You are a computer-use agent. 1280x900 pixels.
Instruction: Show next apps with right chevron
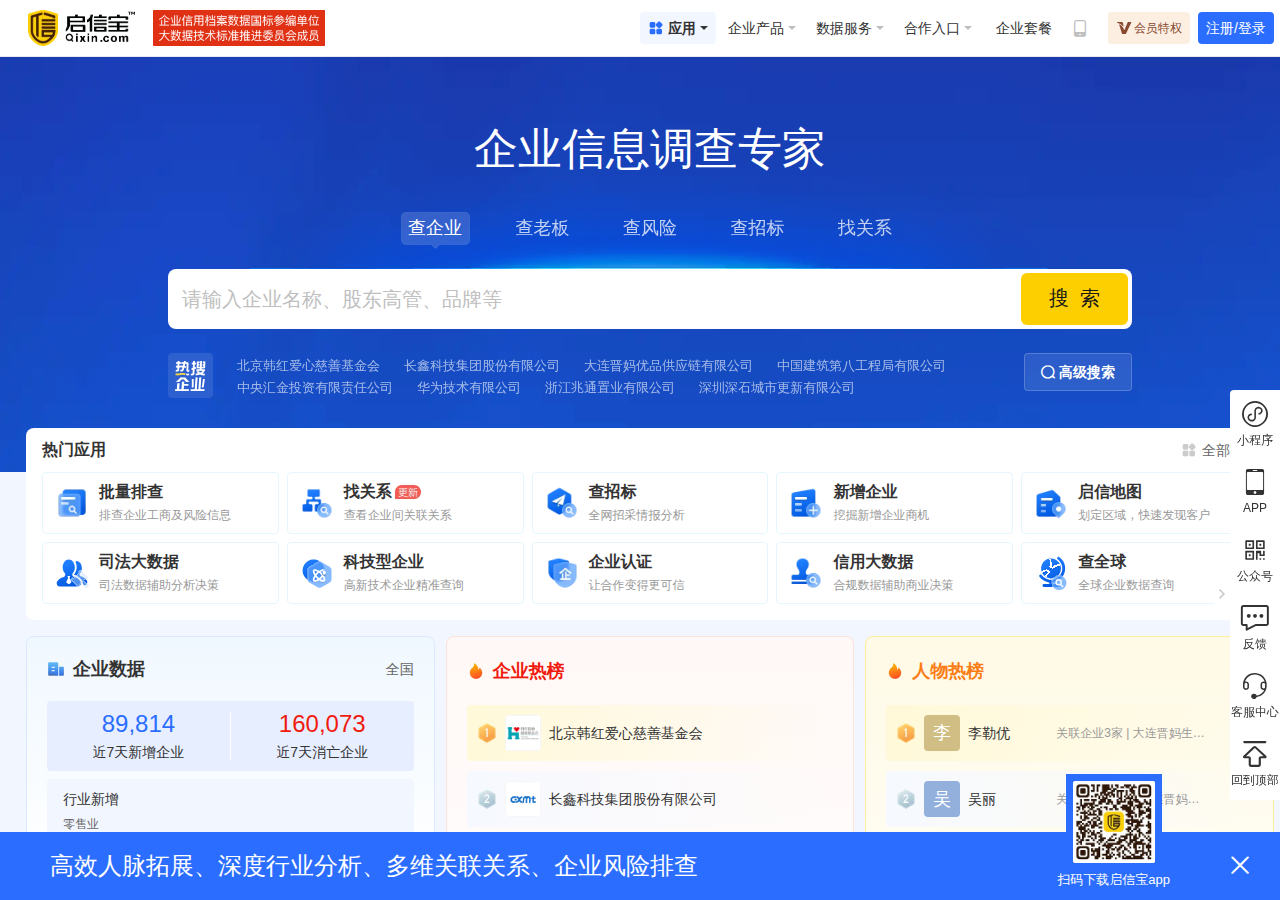click(1221, 594)
